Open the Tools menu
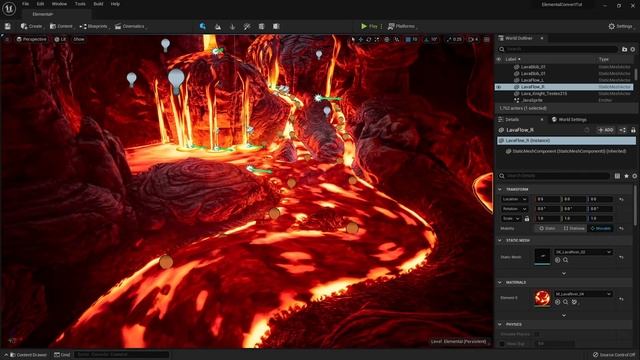 (x=80, y=4)
